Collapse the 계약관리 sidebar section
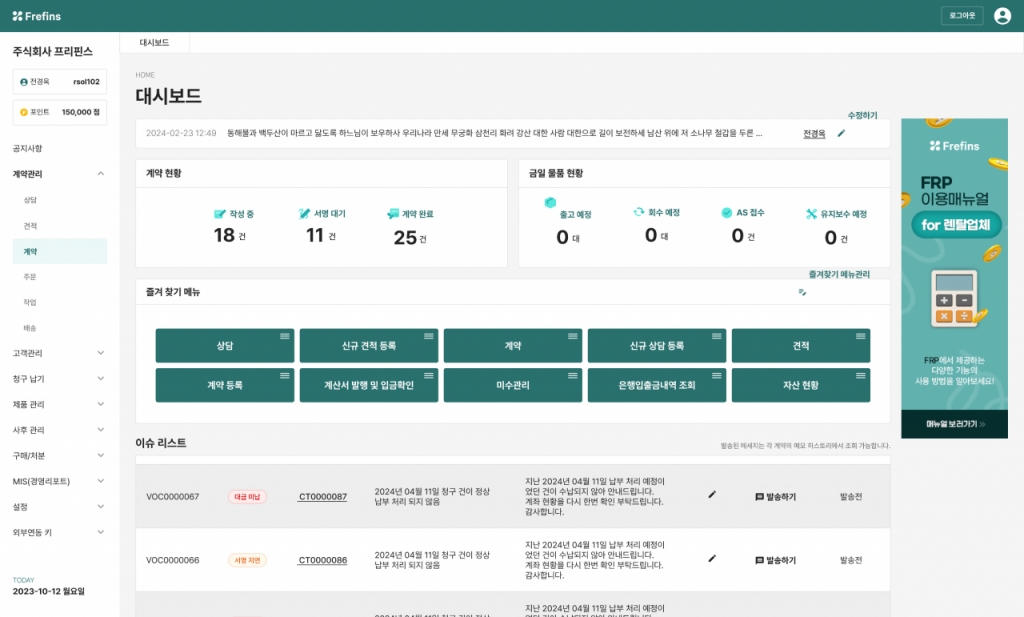The image size is (1024, 617). (100, 174)
